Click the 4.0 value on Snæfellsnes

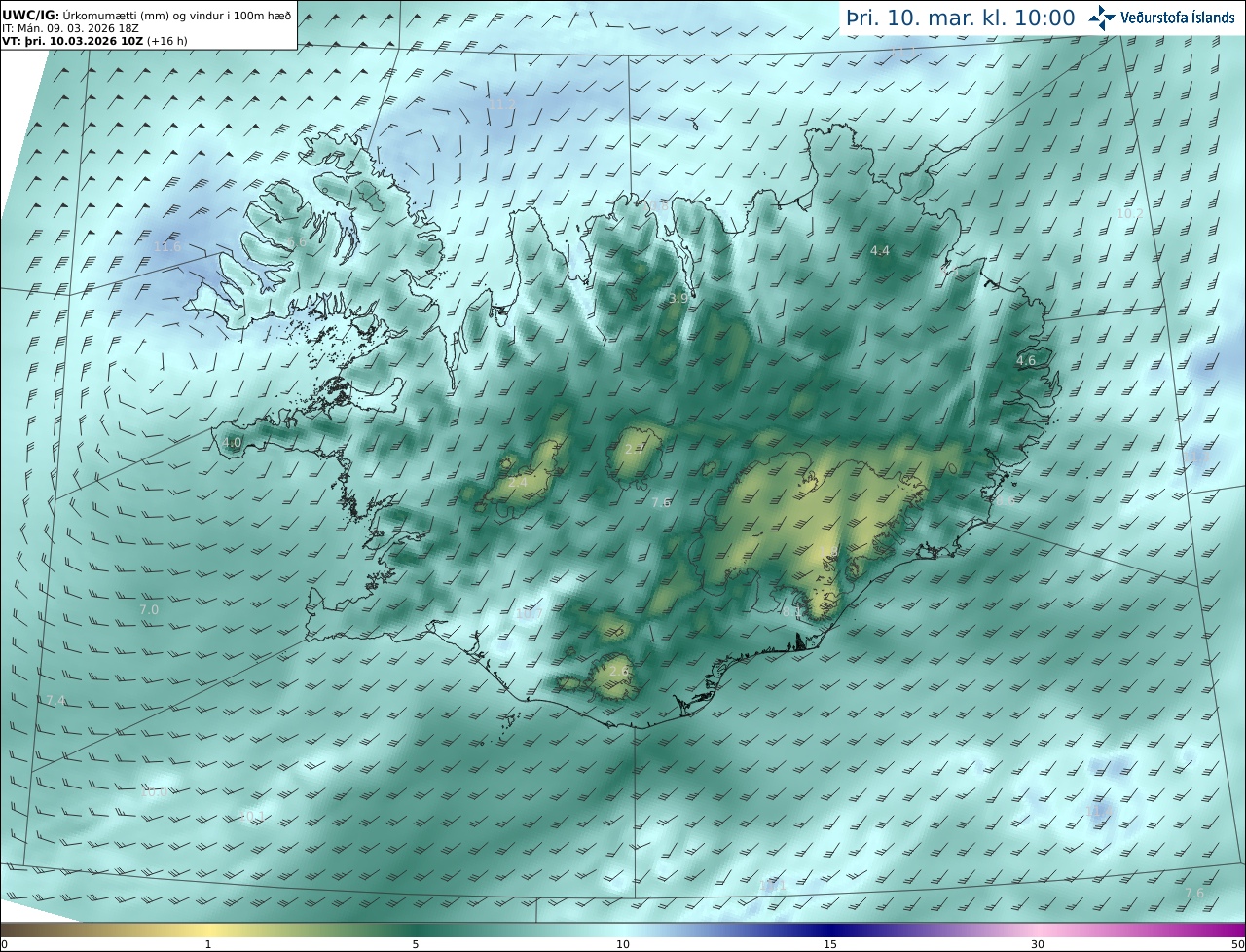pos(232,442)
